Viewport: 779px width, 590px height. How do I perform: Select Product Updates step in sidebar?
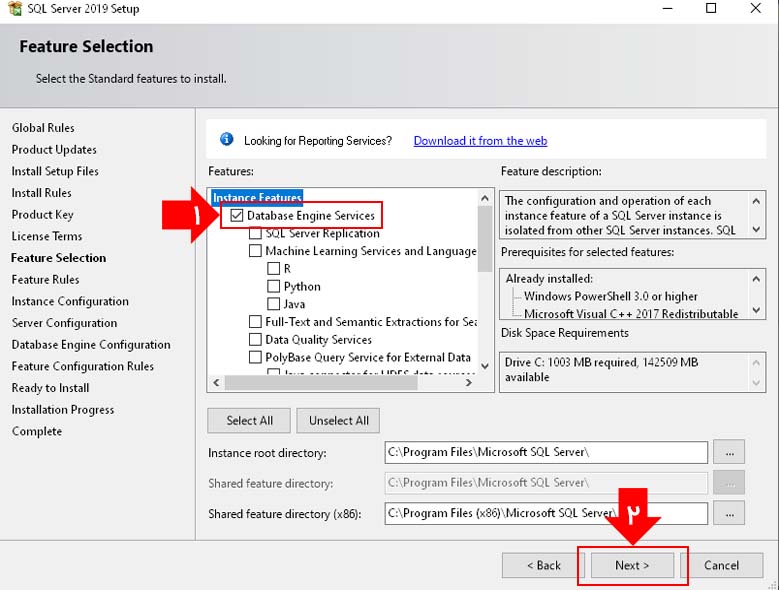pyautogui.click(x=54, y=149)
